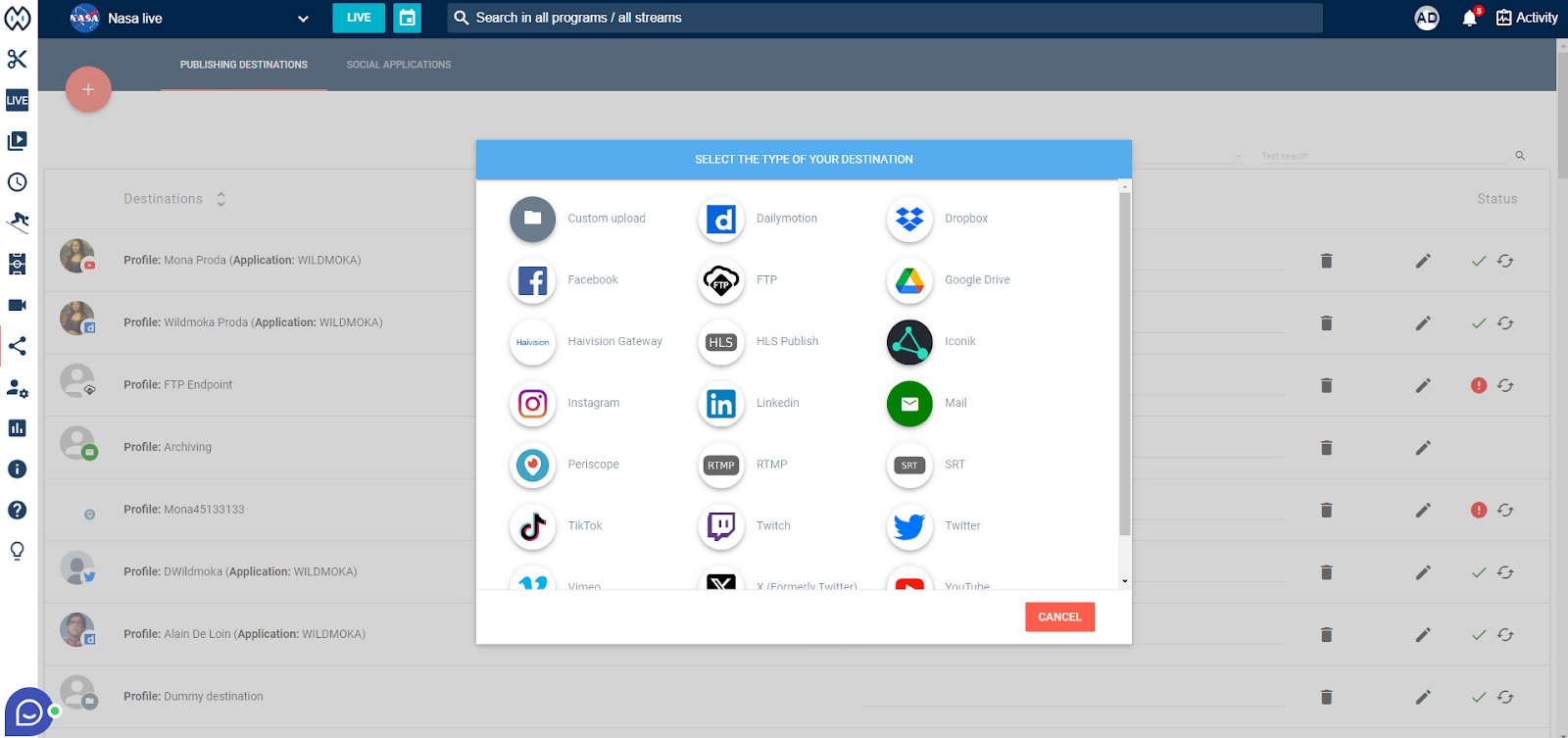Refresh DWildmoka profile status
This screenshot has height=738, width=1568.
(1505, 572)
